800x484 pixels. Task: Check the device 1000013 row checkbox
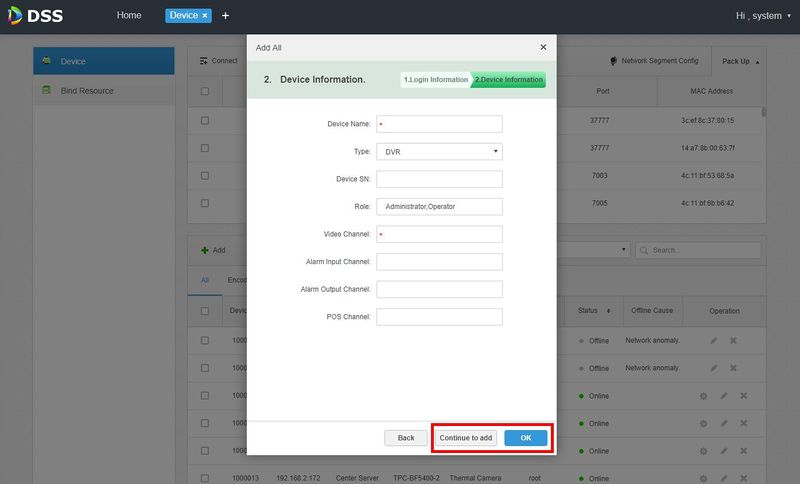tap(205, 478)
